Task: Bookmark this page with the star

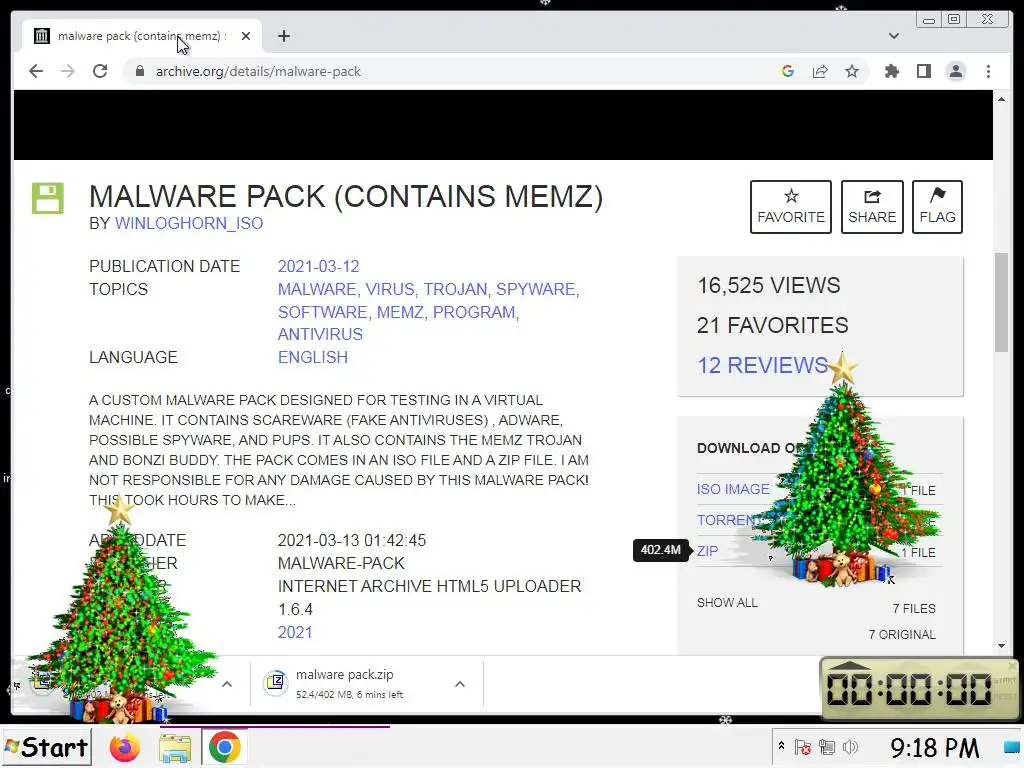Action: point(852,71)
